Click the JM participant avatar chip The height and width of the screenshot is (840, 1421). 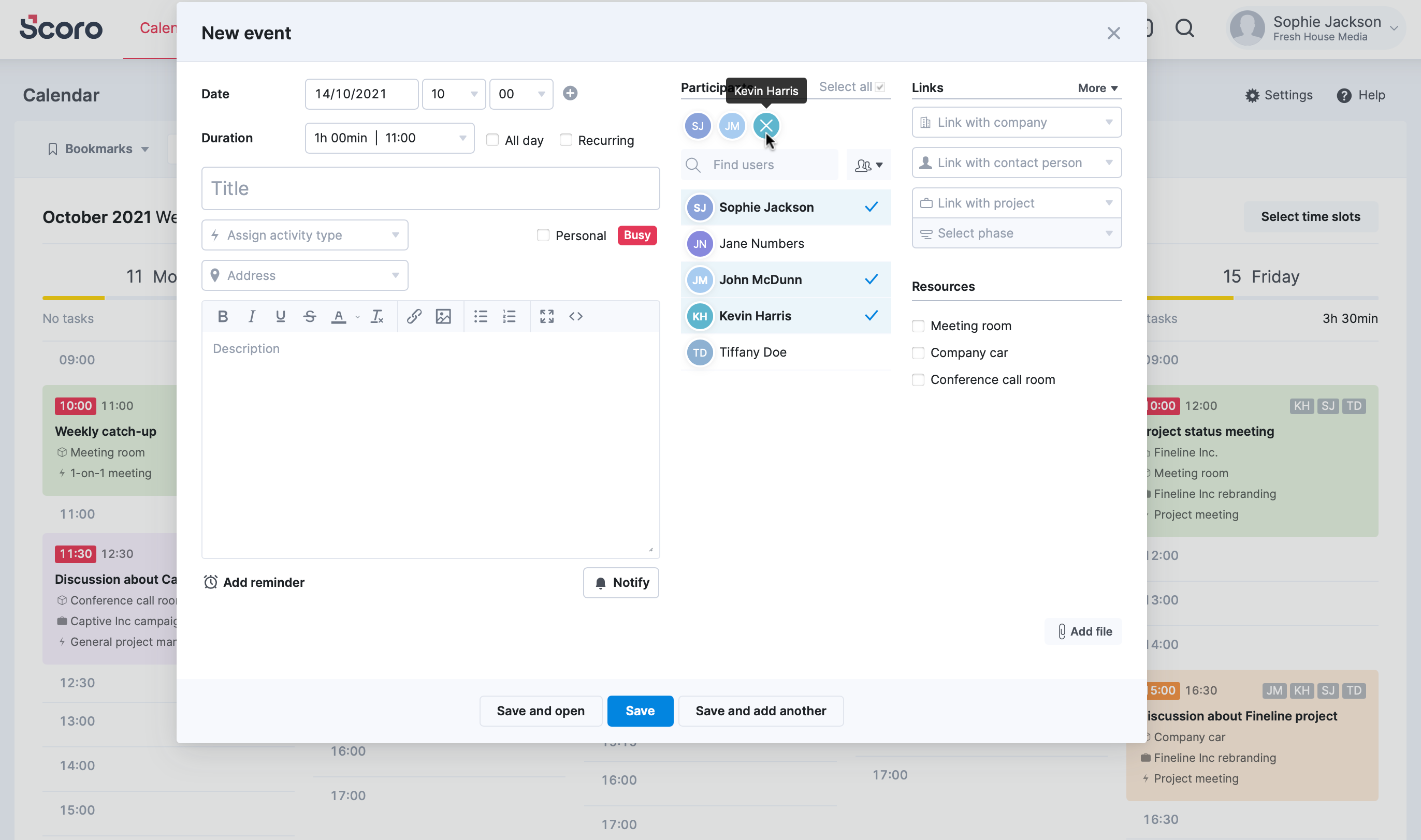[x=732, y=126]
